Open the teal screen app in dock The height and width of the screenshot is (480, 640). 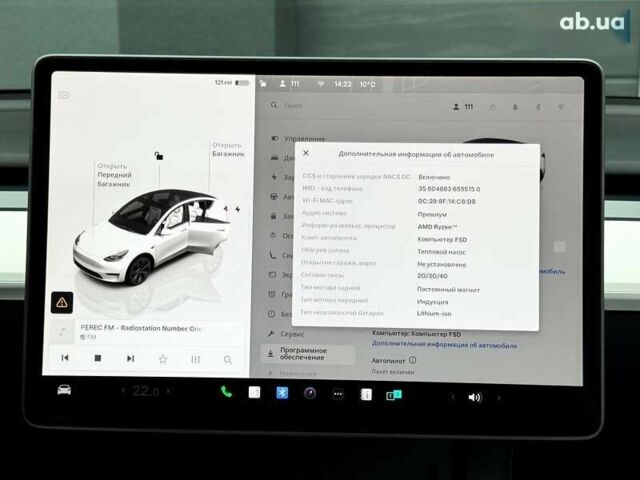pyautogui.click(x=394, y=395)
